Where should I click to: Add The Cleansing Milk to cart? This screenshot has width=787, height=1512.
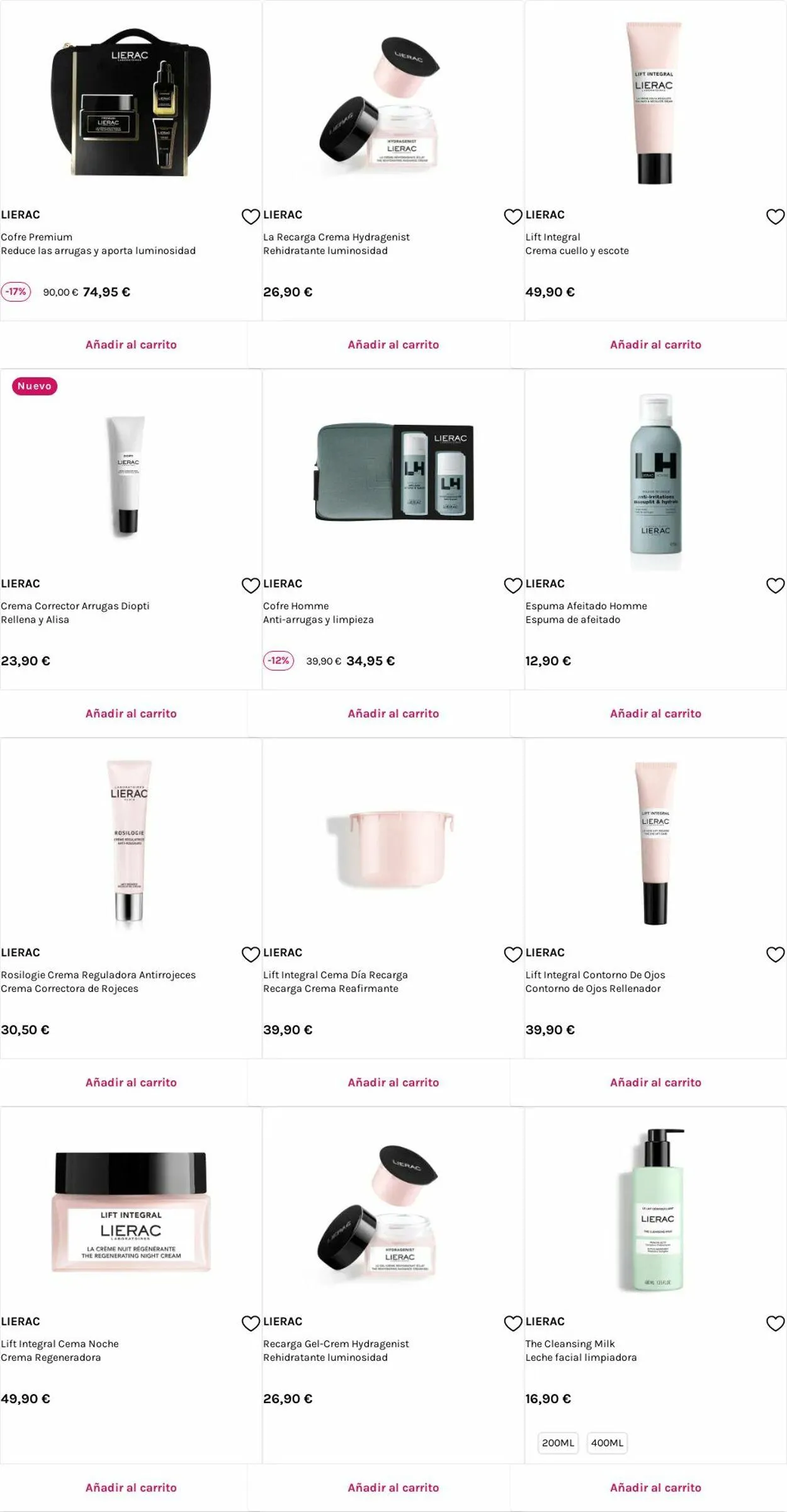(x=655, y=1487)
